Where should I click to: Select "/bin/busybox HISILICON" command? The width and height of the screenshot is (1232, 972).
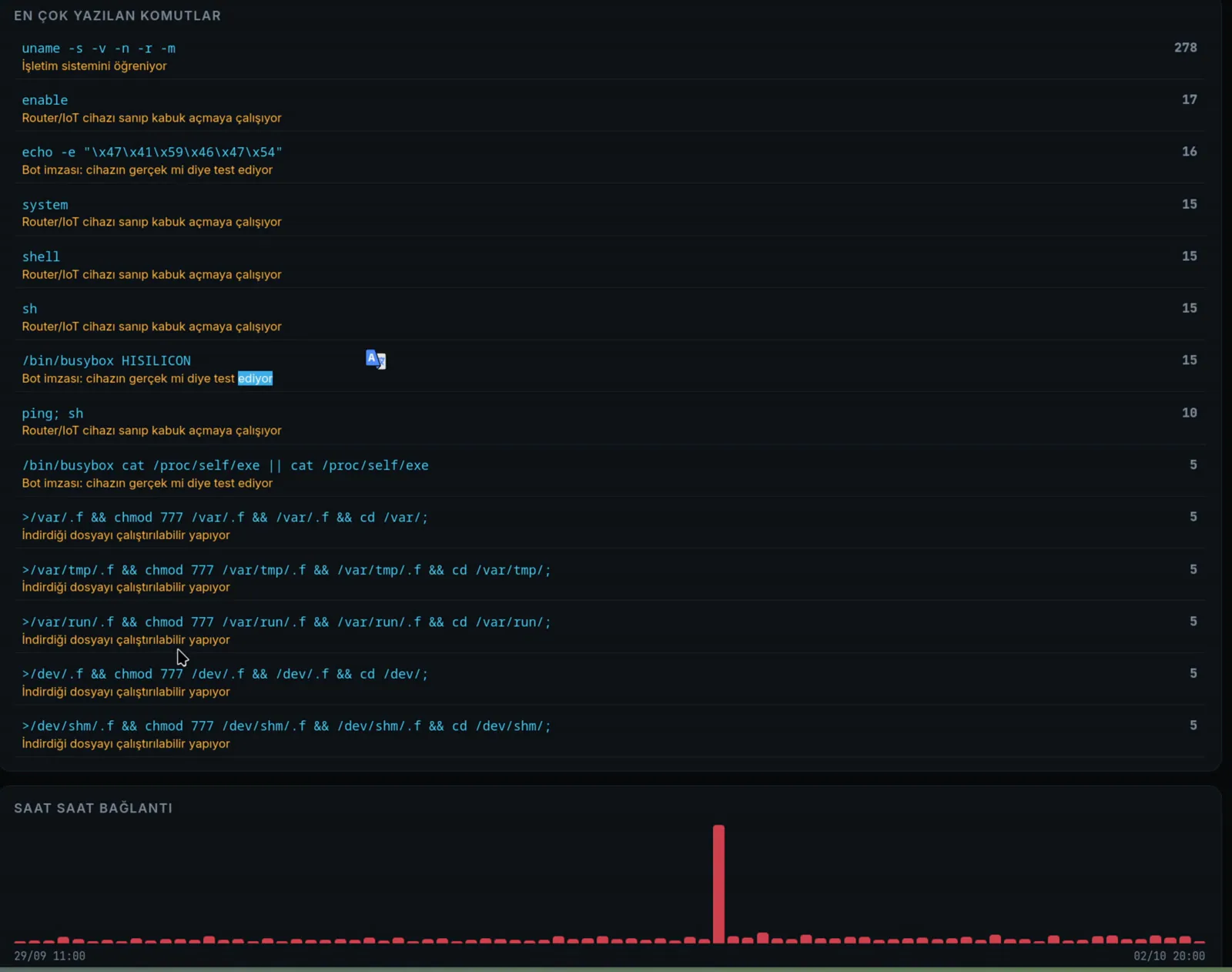point(106,360)
